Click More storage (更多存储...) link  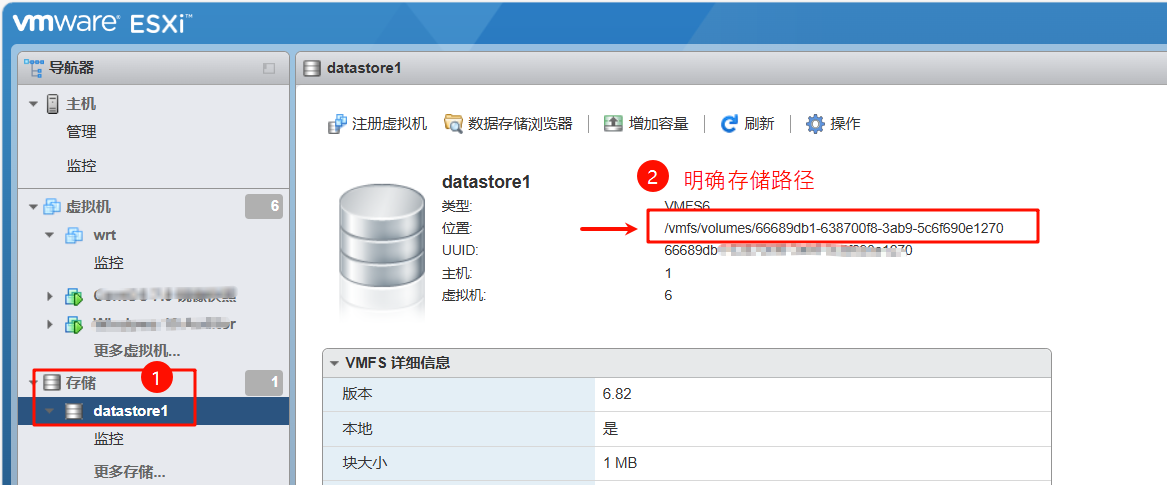(x=129, y=471)
